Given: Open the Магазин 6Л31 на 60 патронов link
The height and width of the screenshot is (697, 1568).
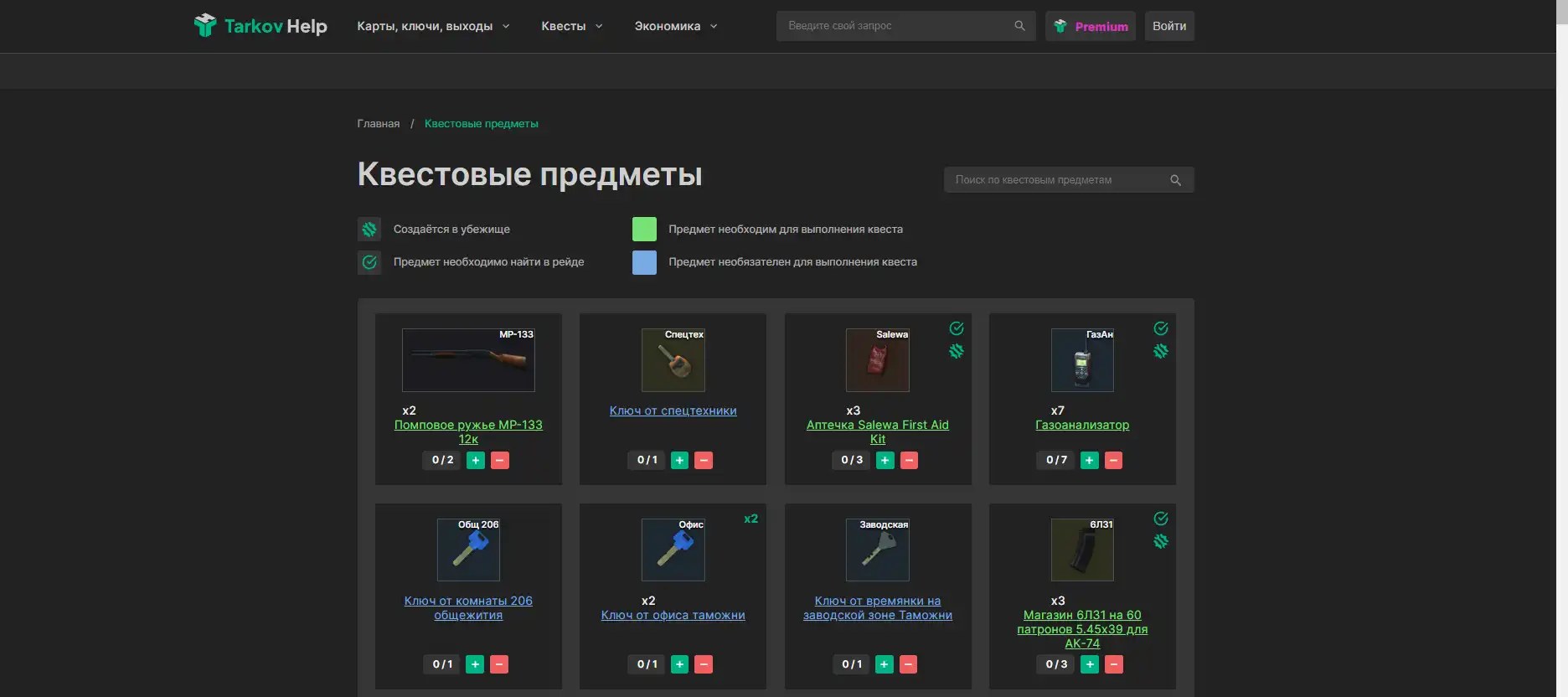Looking at the screenshot, I should (1082, 629).
